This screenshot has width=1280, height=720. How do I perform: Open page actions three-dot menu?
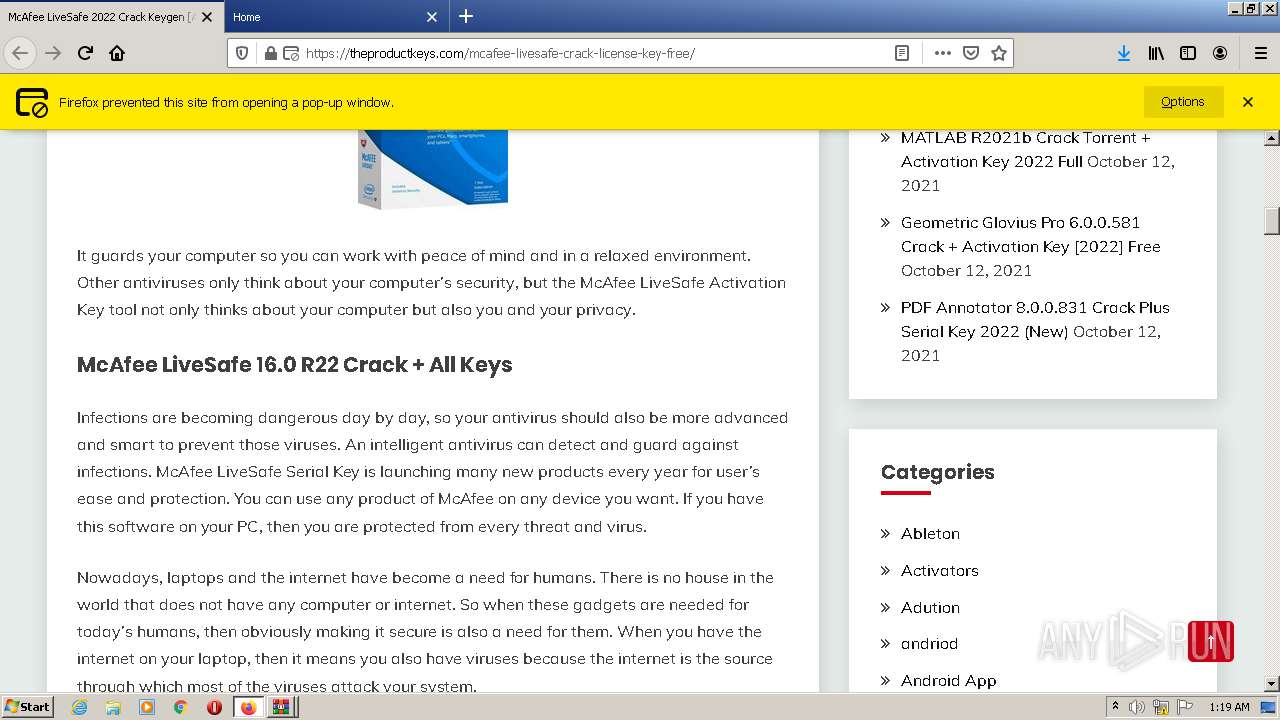pos(942,53)
